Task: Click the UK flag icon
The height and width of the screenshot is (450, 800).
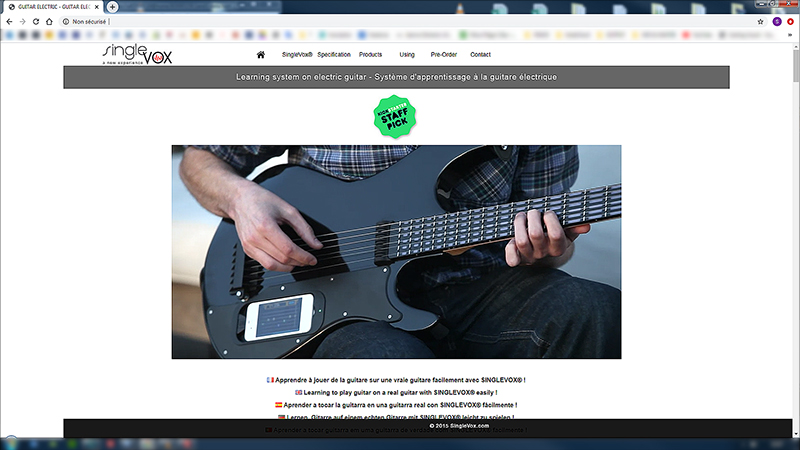Action: [x=298, y=392]
